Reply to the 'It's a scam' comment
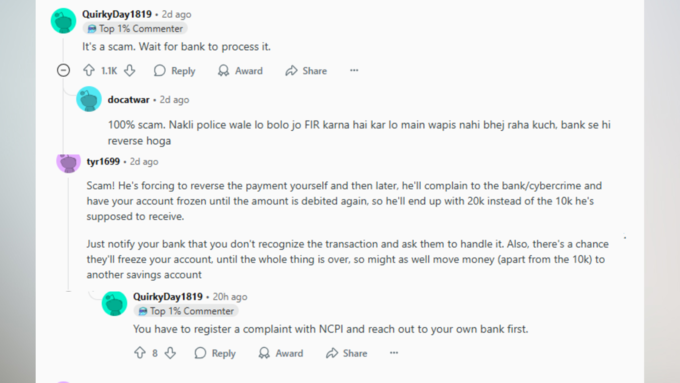 click(x=174, y=71)
